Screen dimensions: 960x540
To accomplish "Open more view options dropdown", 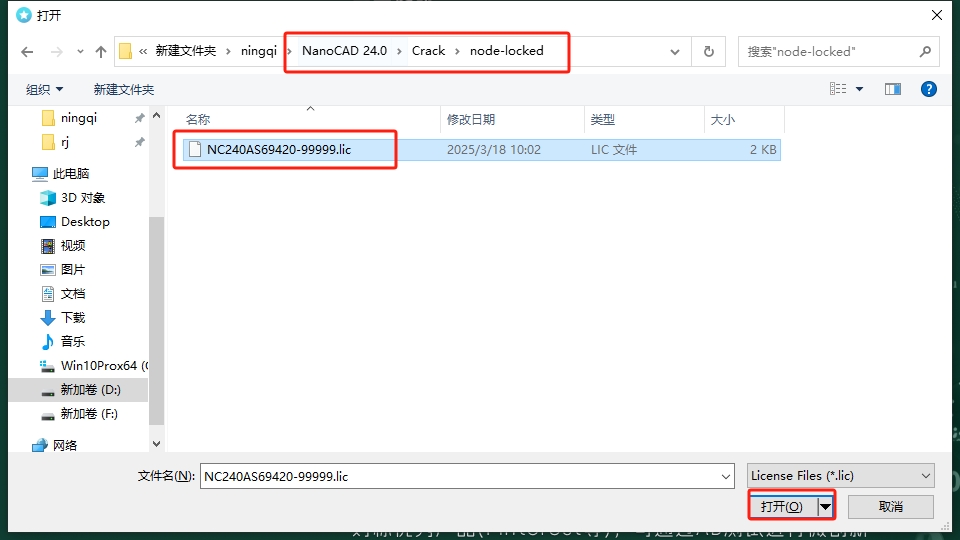I will click(860, 89).
